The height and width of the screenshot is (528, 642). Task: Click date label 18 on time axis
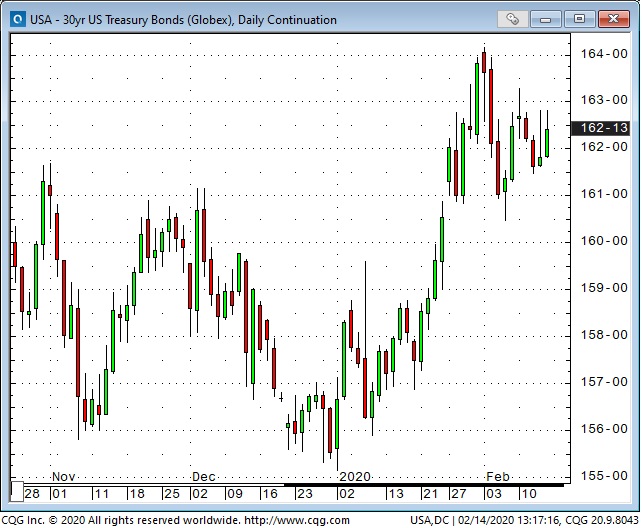pos(137,494)
